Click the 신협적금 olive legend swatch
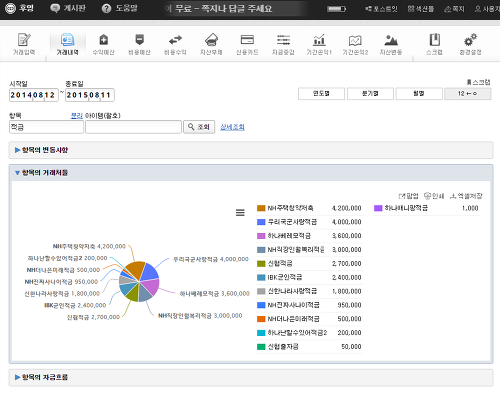500x394 pixels. 261,264
